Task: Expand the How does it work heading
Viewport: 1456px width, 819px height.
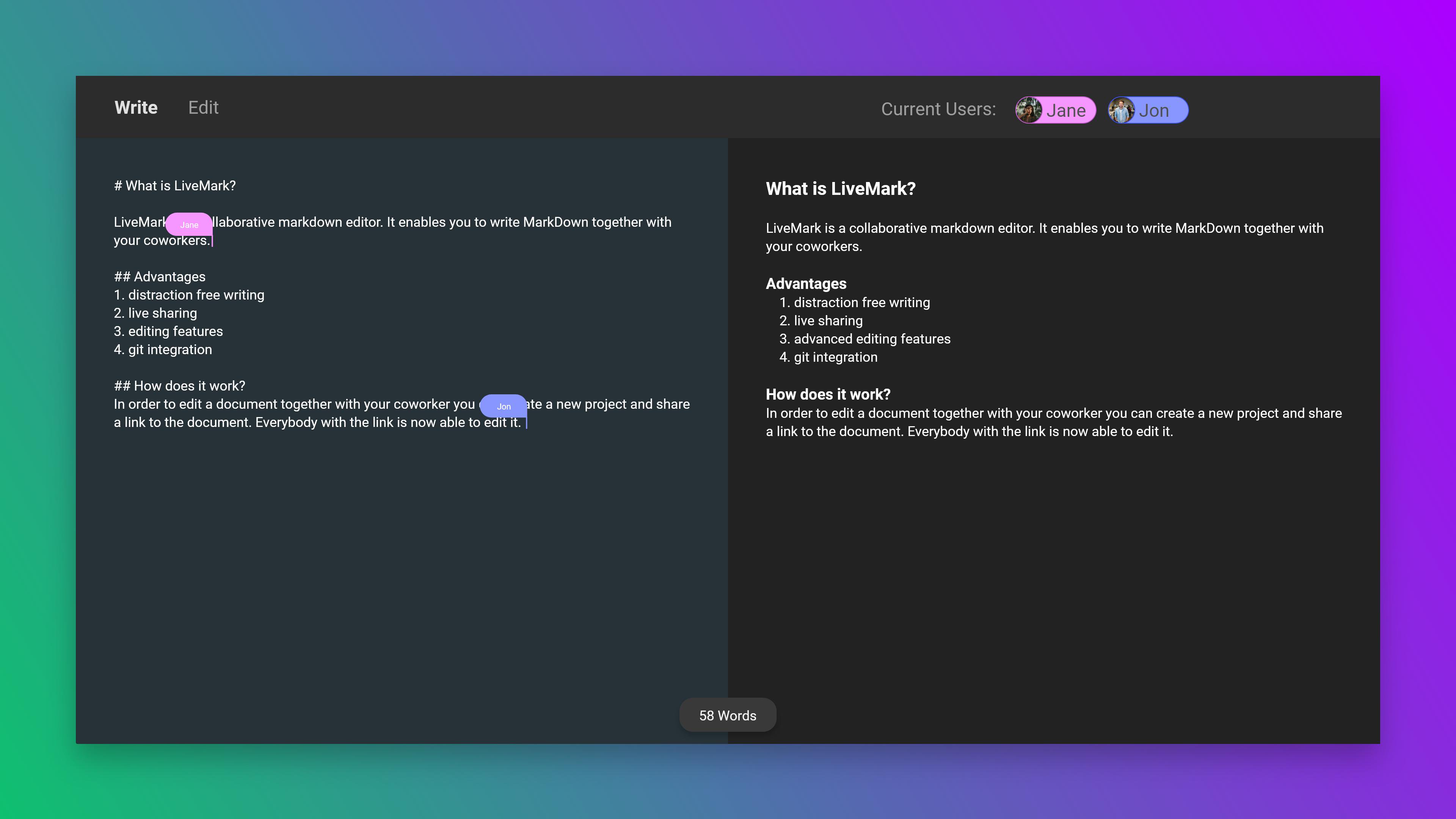Action: 827,394
